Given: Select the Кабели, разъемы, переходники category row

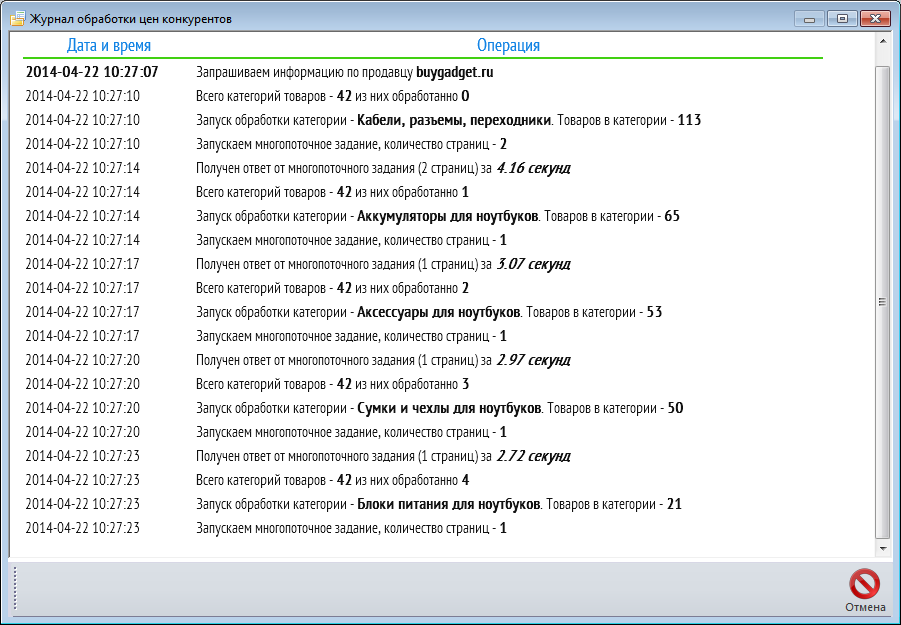Looking at the screenshot, I should click(423, 120).
